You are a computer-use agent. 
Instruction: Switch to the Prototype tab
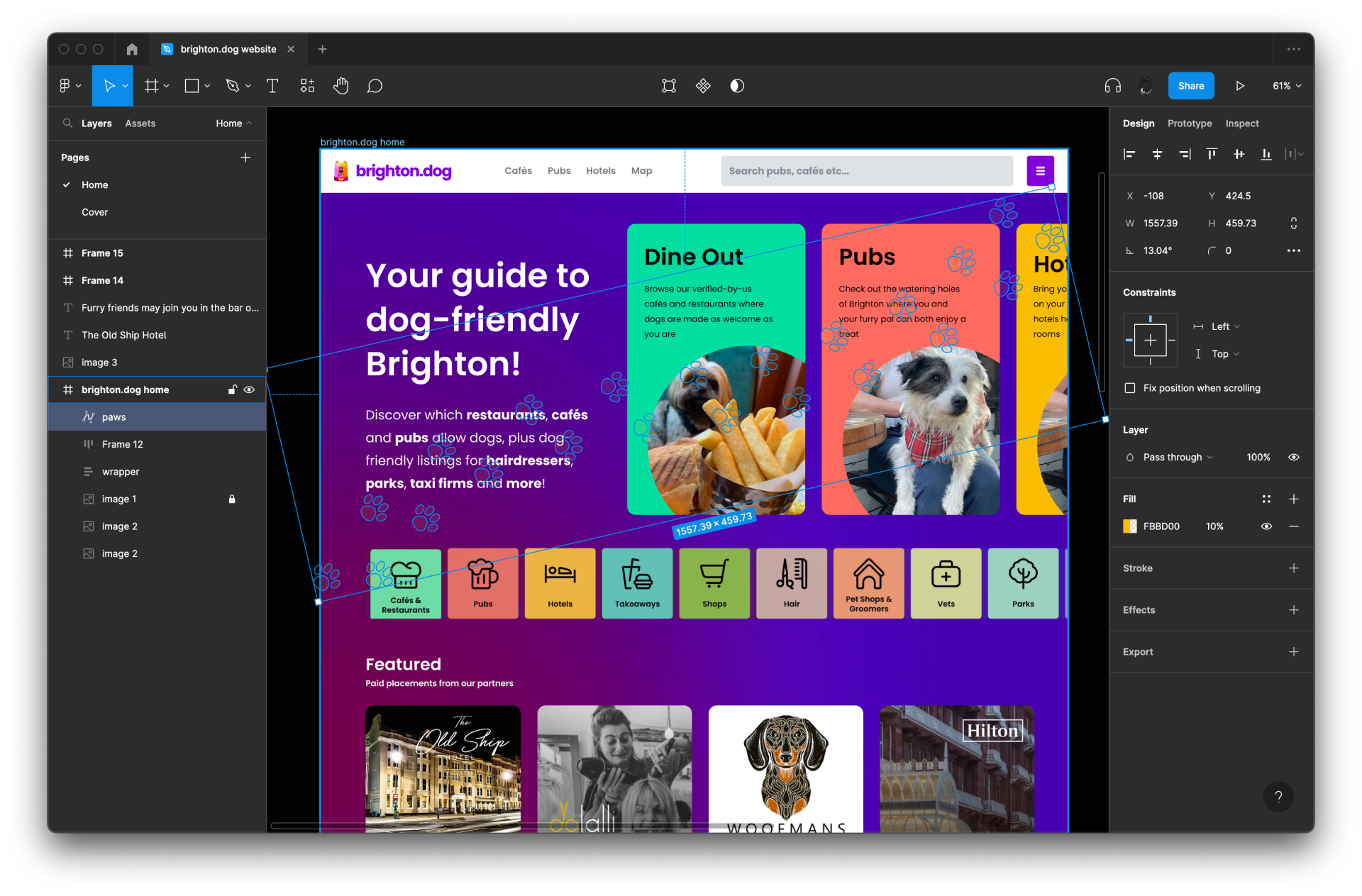click(x=1190, y=123)
